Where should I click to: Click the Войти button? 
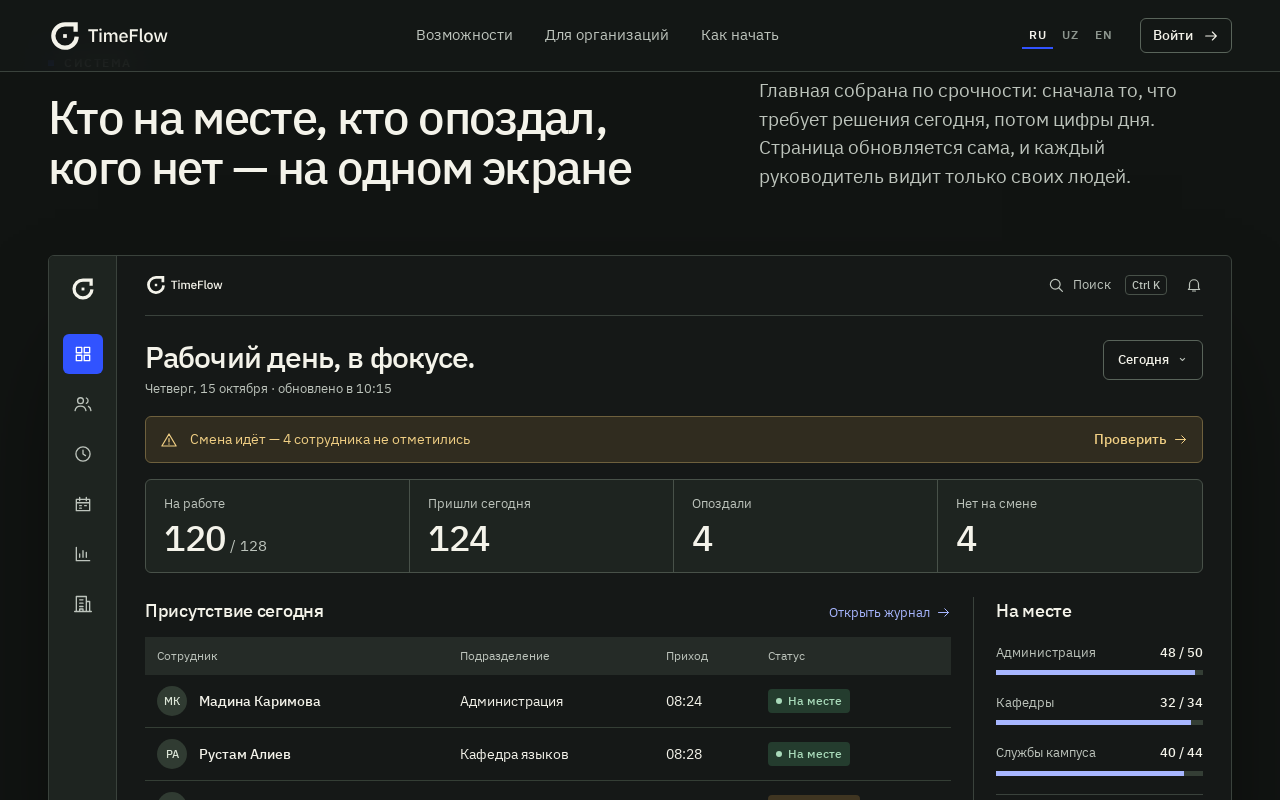(1186, 35)
